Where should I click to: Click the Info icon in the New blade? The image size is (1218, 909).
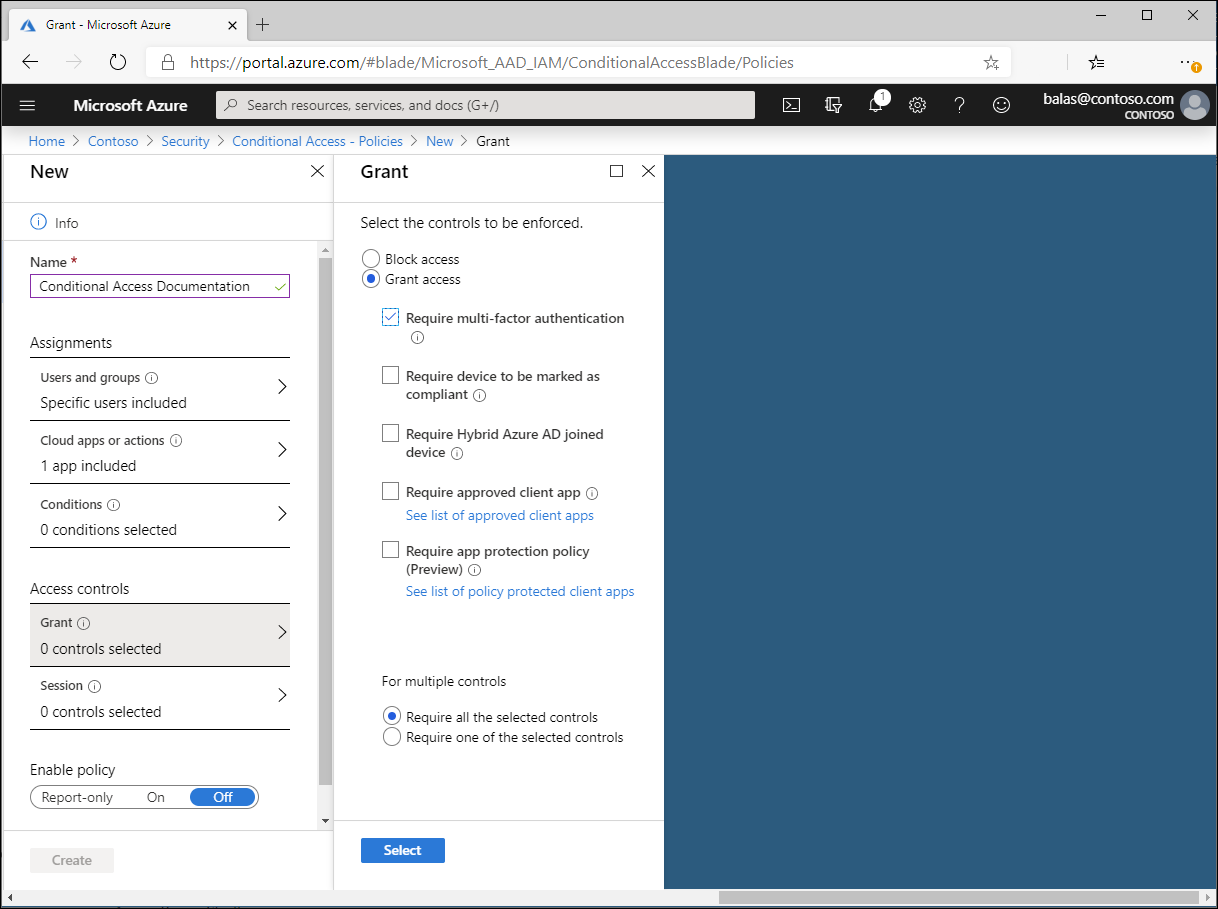coord(39,222)
